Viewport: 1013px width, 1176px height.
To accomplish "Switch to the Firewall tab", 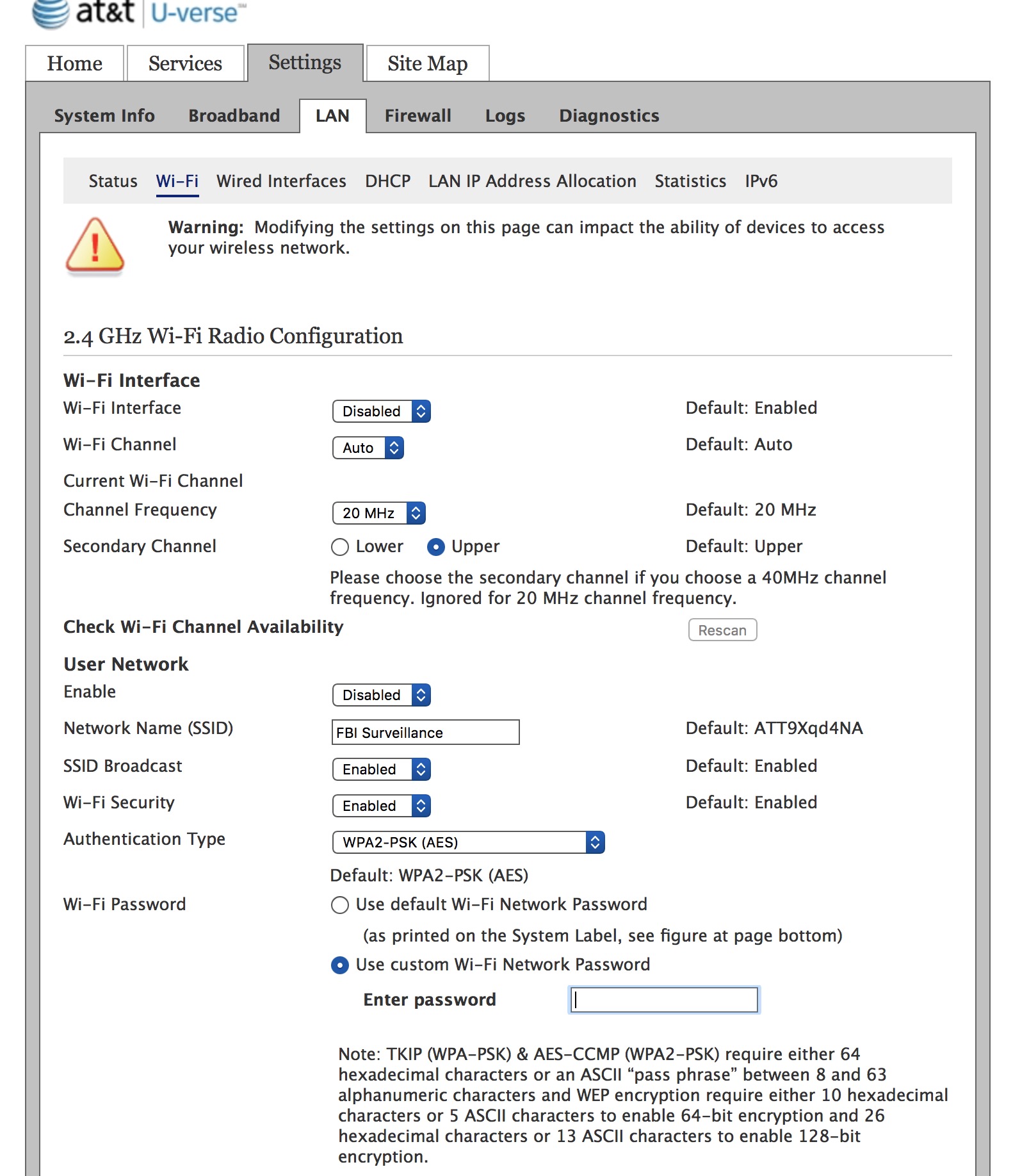I will tap(417, 116).
